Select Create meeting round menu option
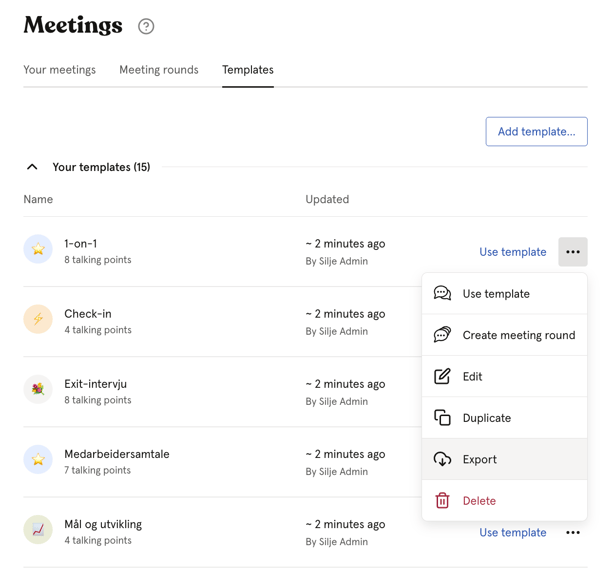The height and width of the screenshot is (570, 613). tap(518, 335)
